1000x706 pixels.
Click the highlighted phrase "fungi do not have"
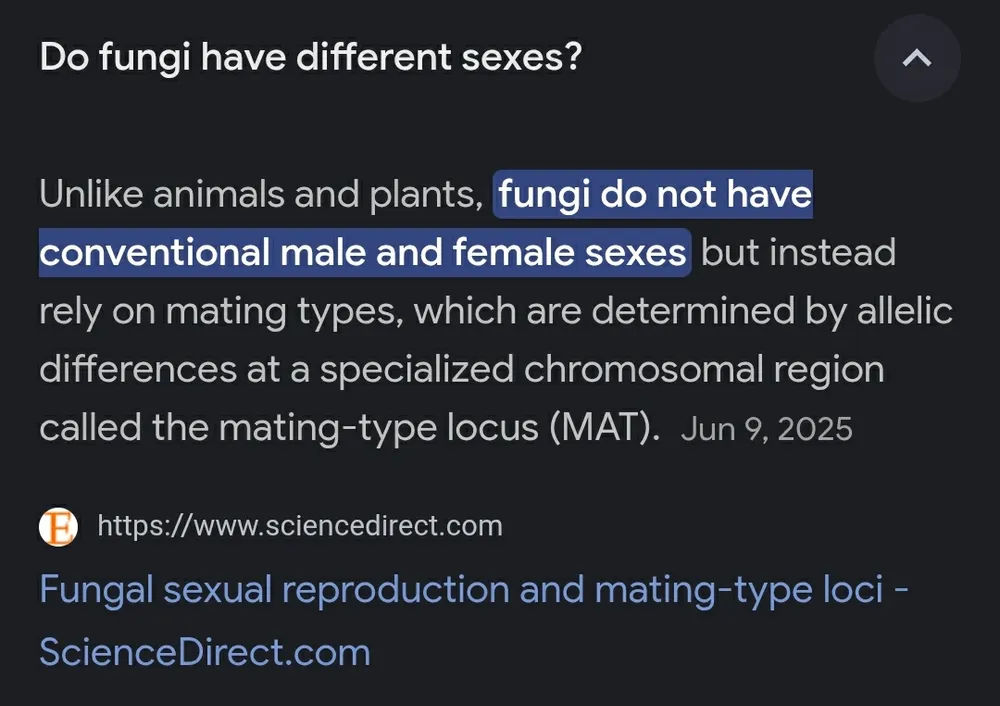coord(655,193)
